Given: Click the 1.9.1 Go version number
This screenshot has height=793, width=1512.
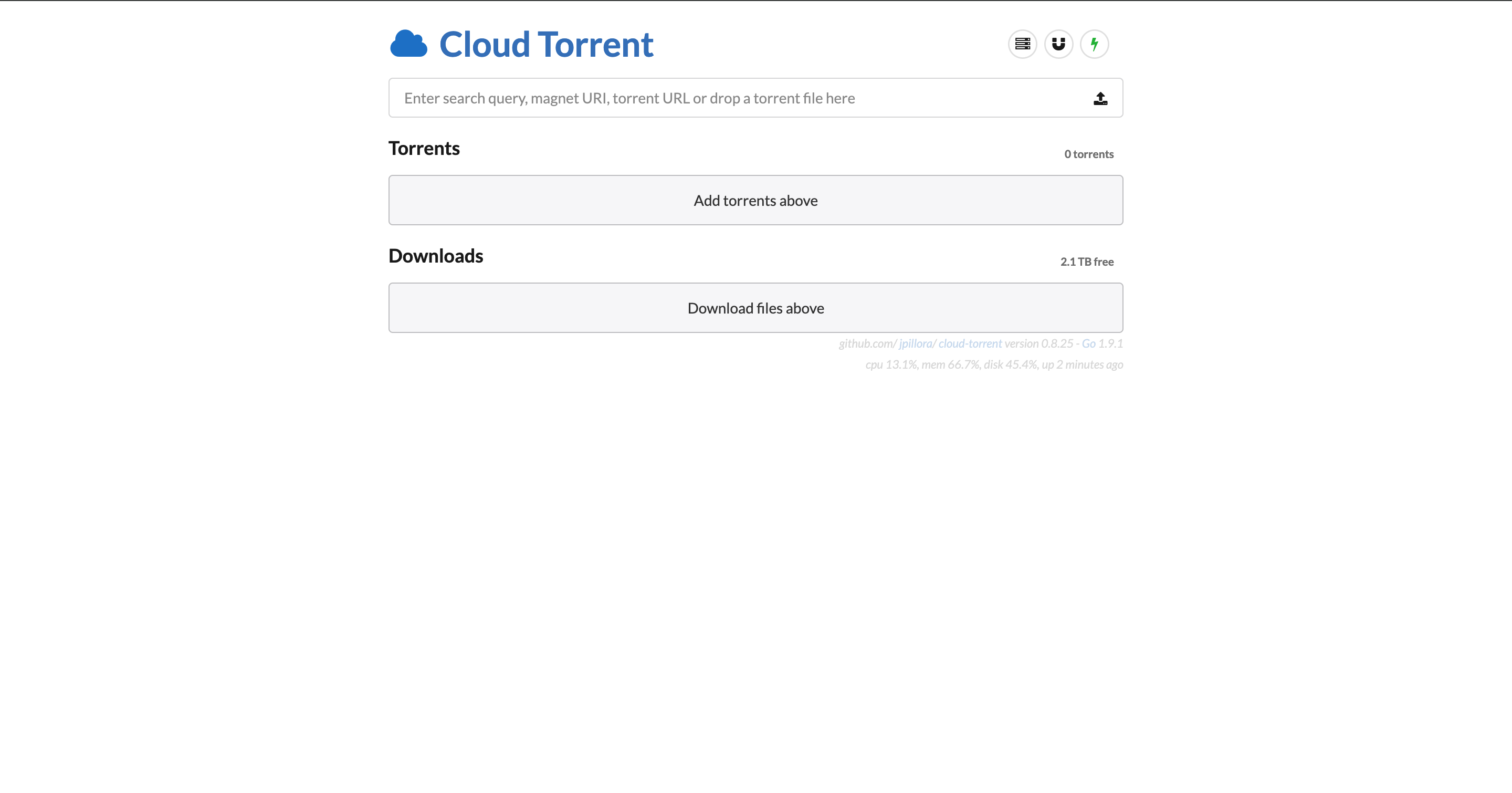Looking at the screenshot, I should [x=1110, y=343].
